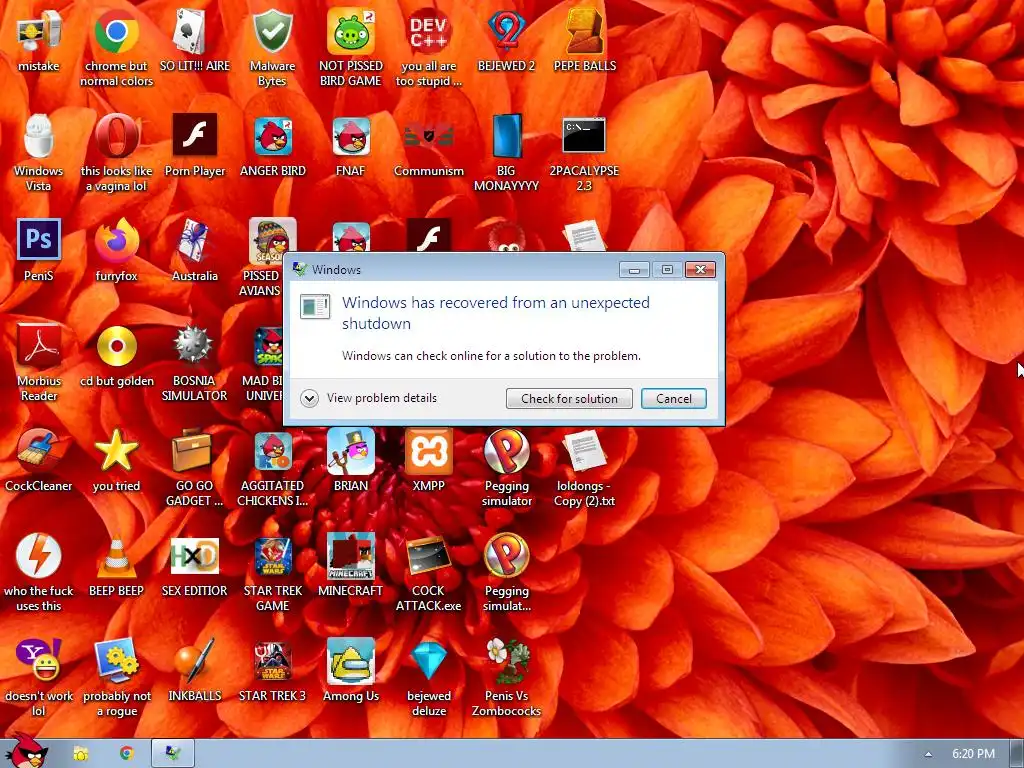The image size is (1024, 768).
Task: Select the STAR TREK GAME icon
Action: tap(272, 556)
